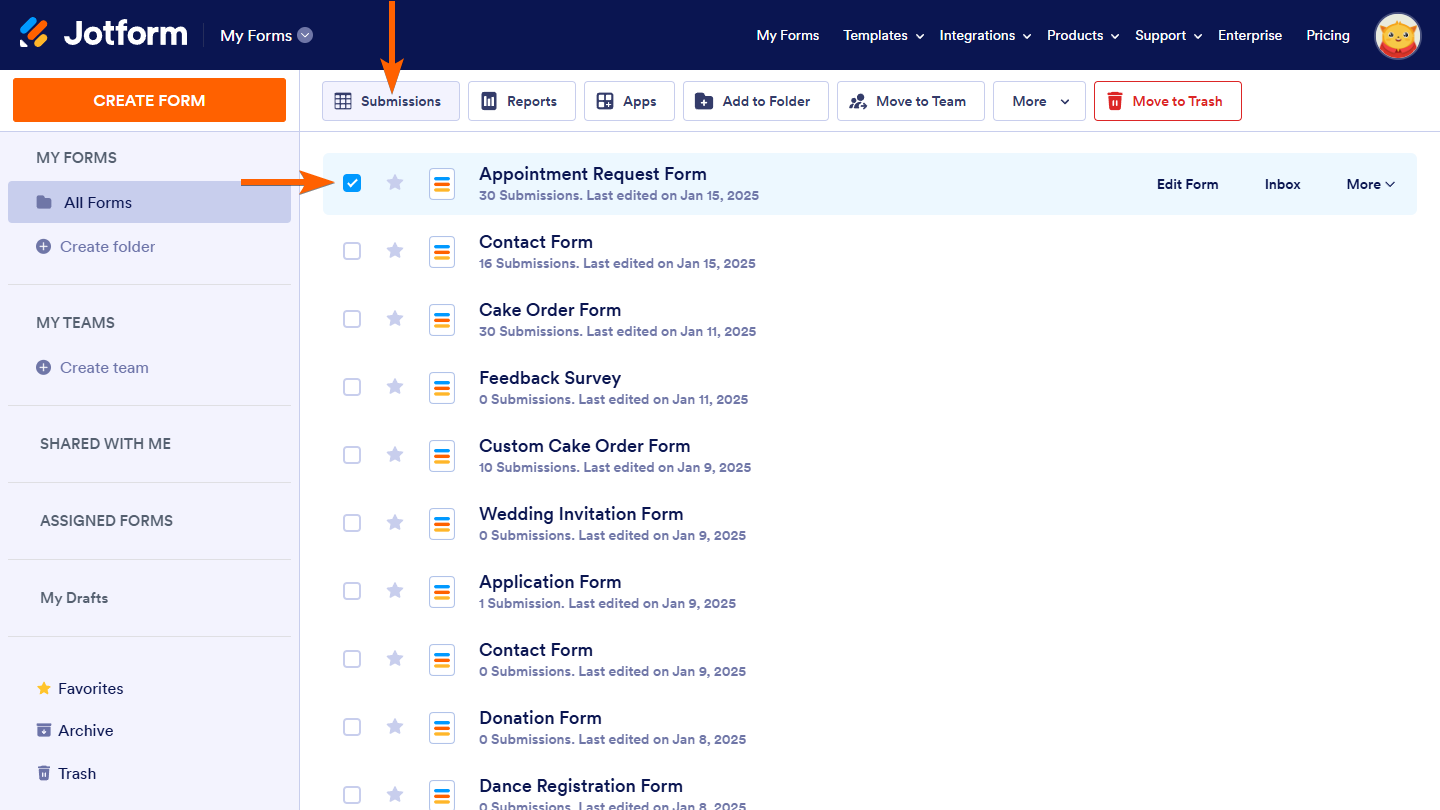
Task: Check the Wedding Invitation Form checkbox
Action: tap(352, 523)
